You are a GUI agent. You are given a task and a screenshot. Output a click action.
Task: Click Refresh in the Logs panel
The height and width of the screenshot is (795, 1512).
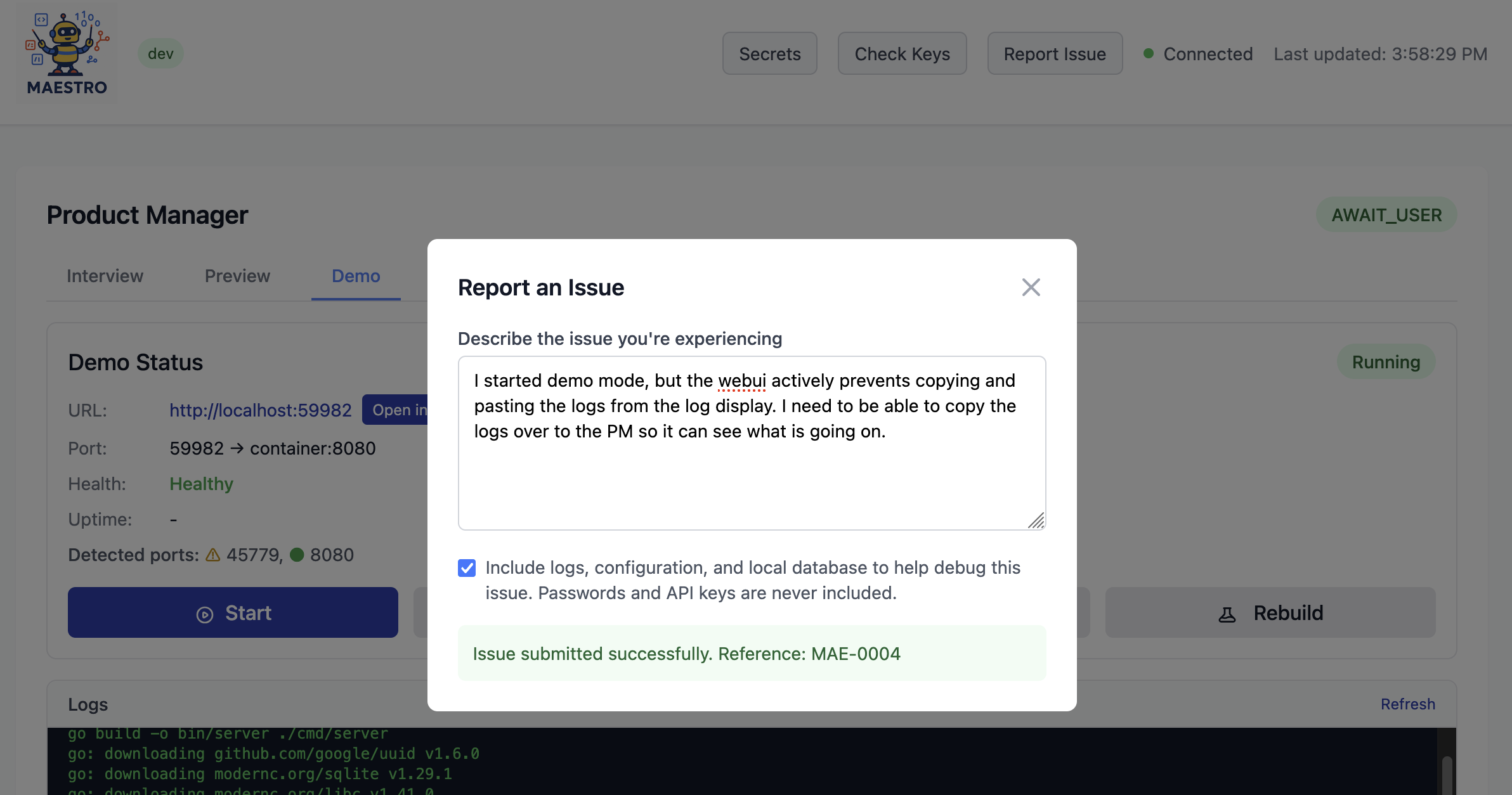click(x=1407, y=704)
